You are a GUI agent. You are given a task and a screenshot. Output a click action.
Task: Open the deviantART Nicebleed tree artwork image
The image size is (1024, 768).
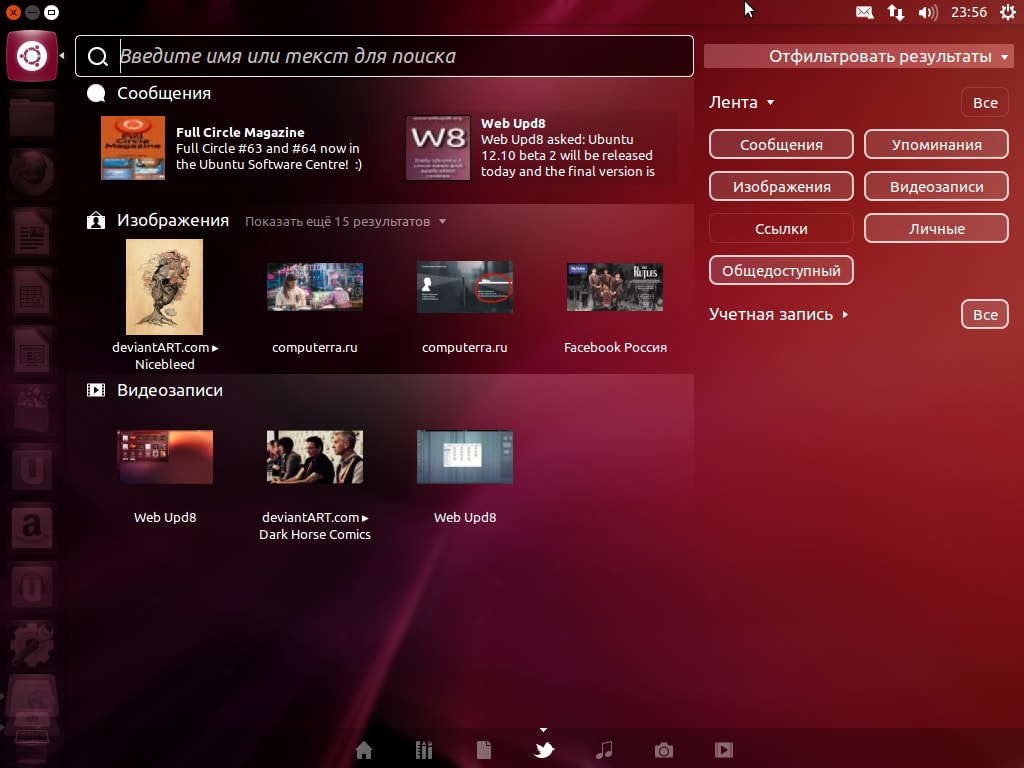(x=165, y=287)
